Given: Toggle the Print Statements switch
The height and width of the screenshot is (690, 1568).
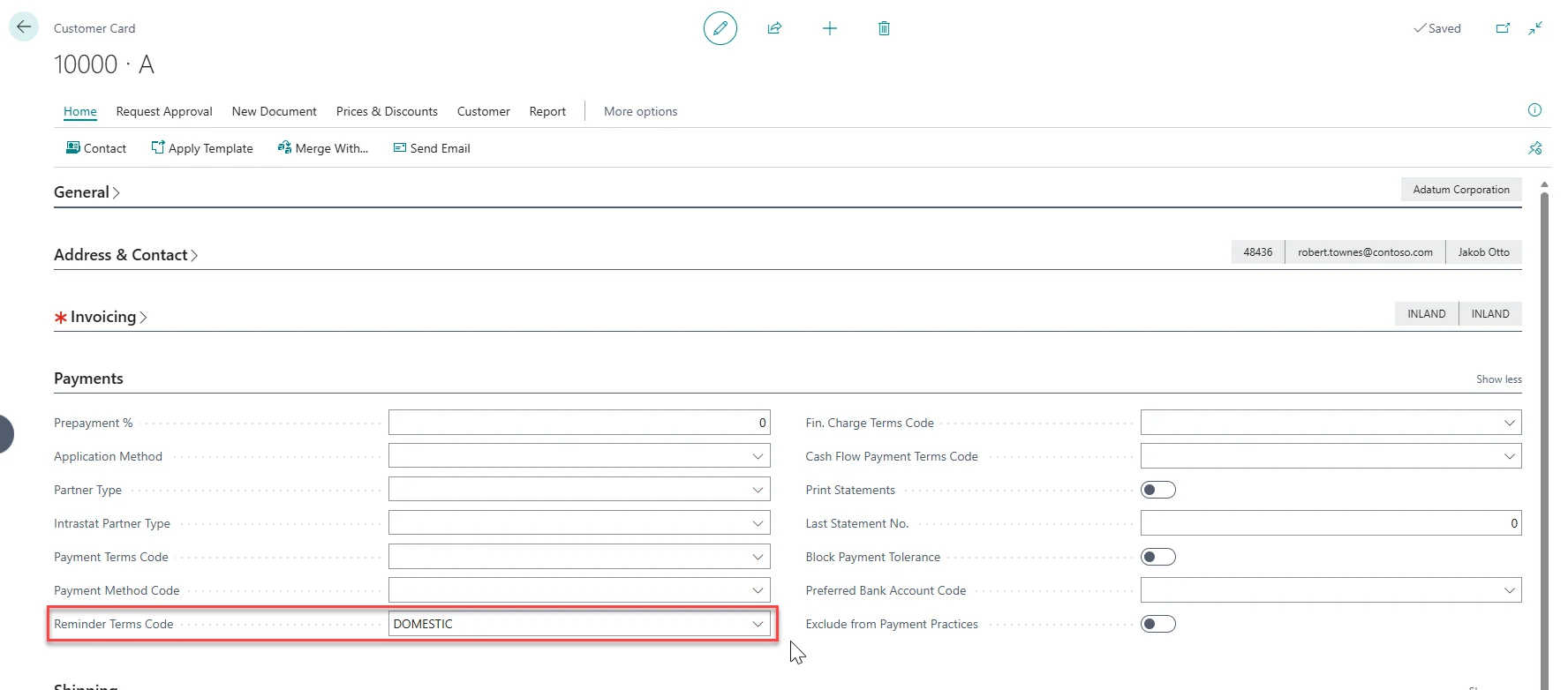Looking at the screenshot, I should 1158,490.
